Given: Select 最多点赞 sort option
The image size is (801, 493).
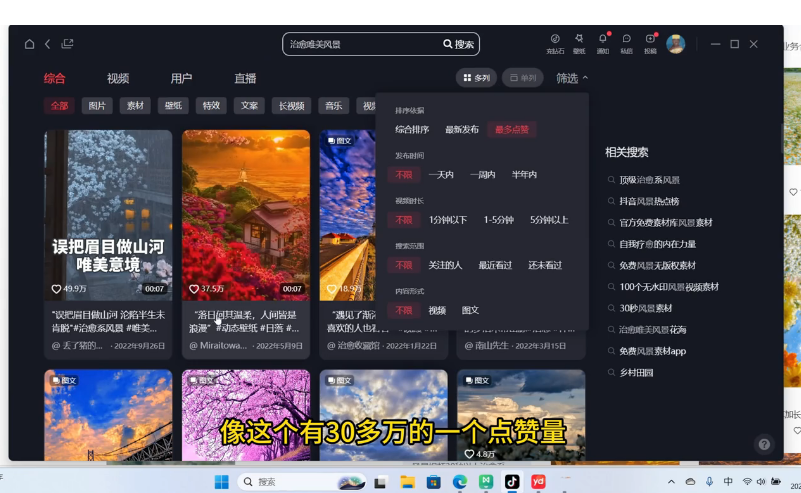Looking at the screenshot, I should [512, 130].
